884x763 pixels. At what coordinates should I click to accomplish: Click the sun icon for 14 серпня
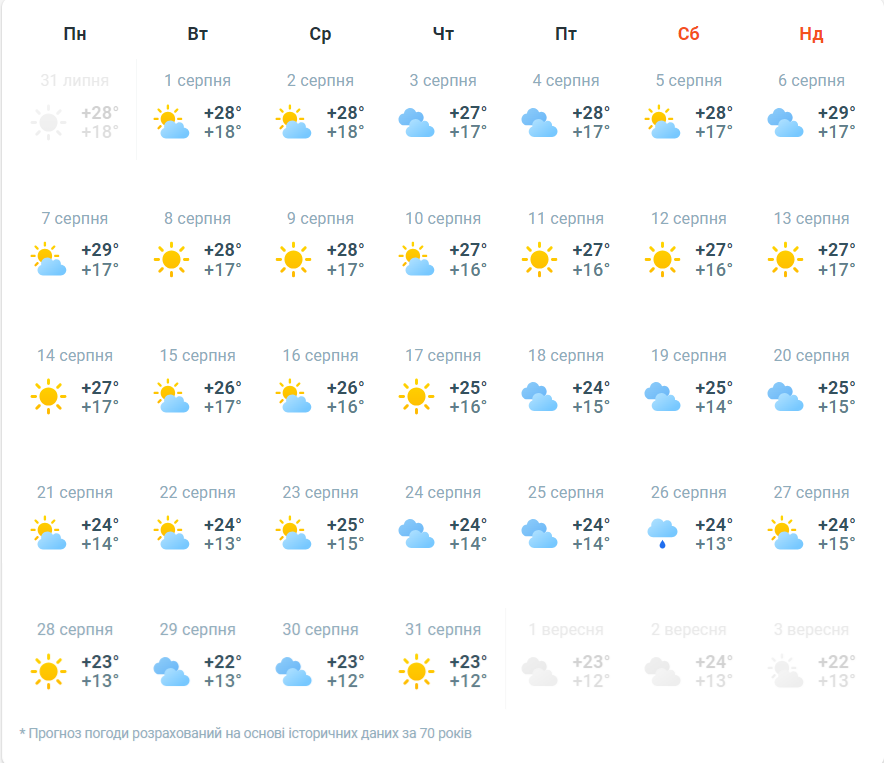tap(48, 397)
